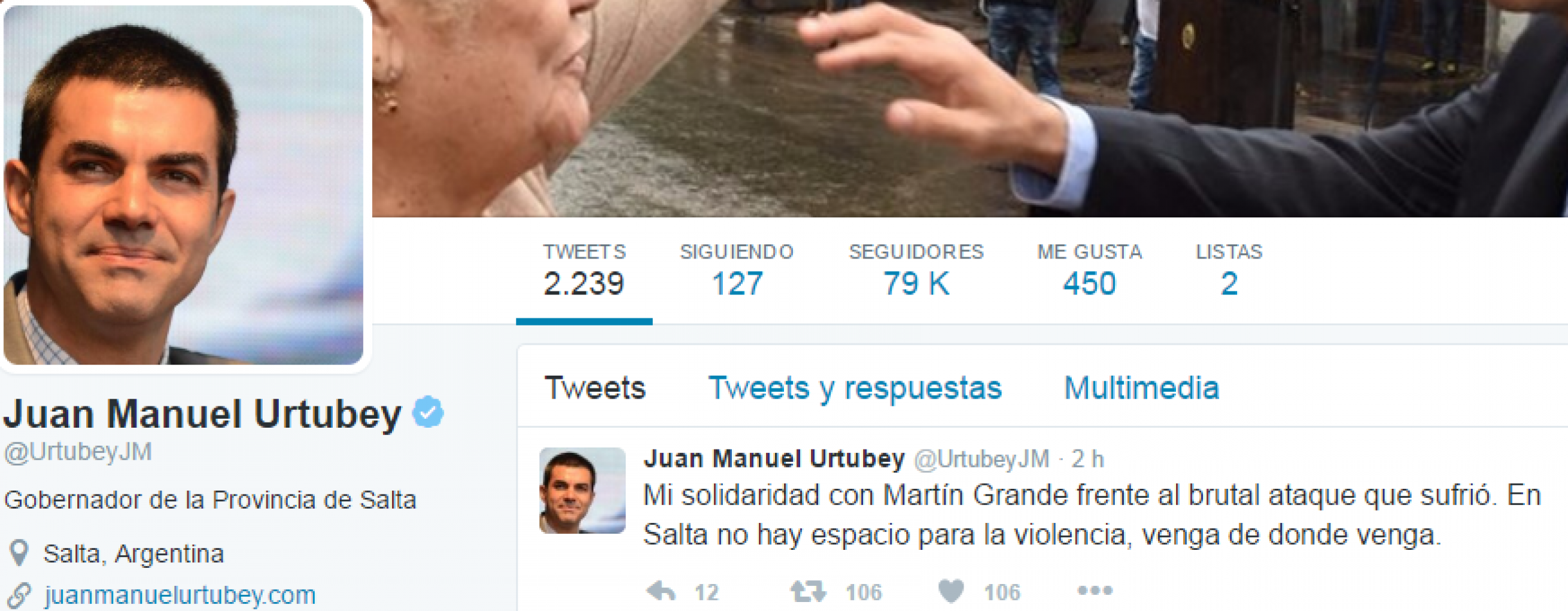
Task: Click the location pin icon near Salta
Action: tap(19, 552)
